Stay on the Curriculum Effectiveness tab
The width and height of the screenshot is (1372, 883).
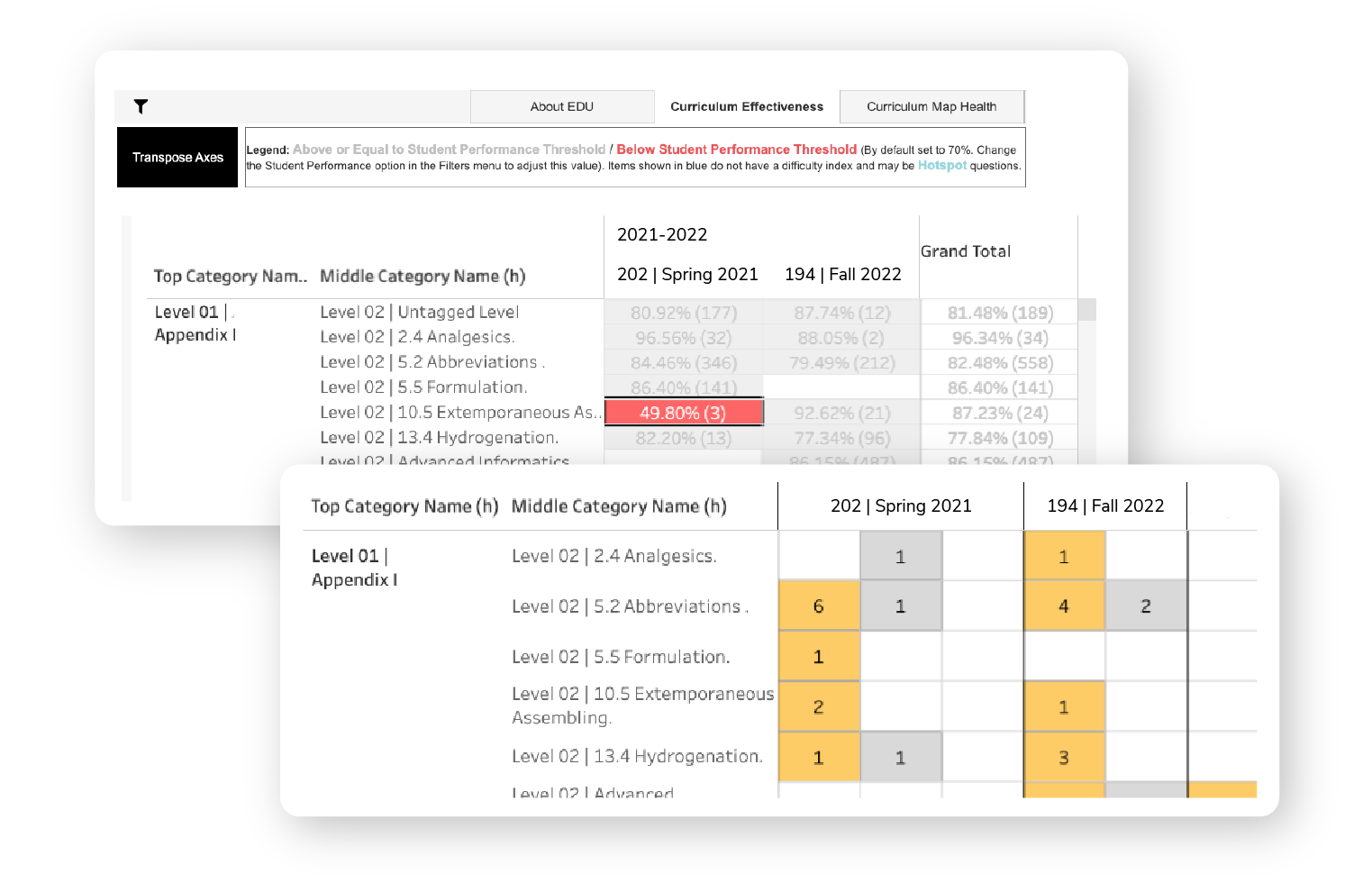(x=746, y=106)
